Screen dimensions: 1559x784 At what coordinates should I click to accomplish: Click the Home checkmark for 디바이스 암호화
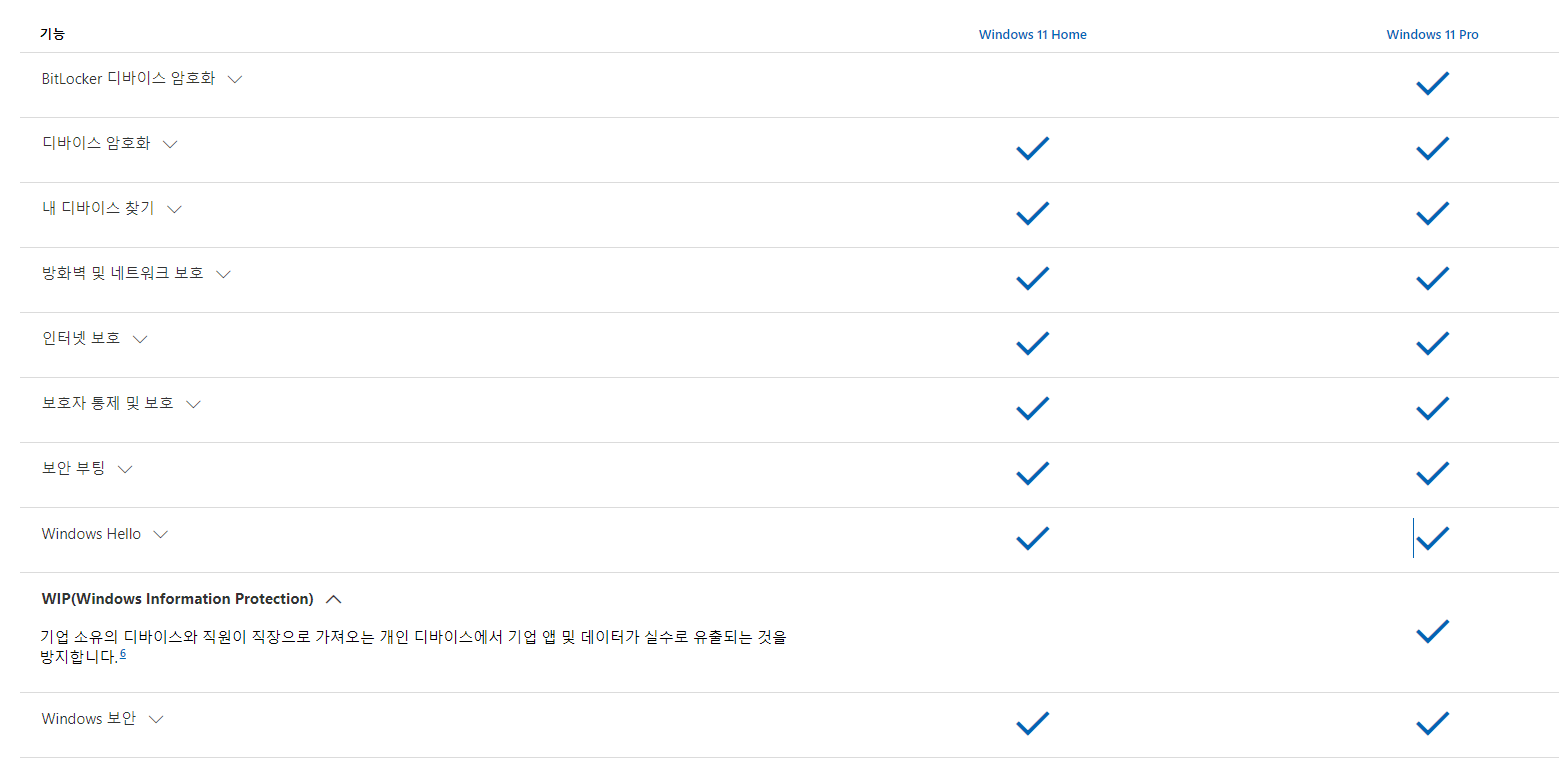pos(1032,148)
